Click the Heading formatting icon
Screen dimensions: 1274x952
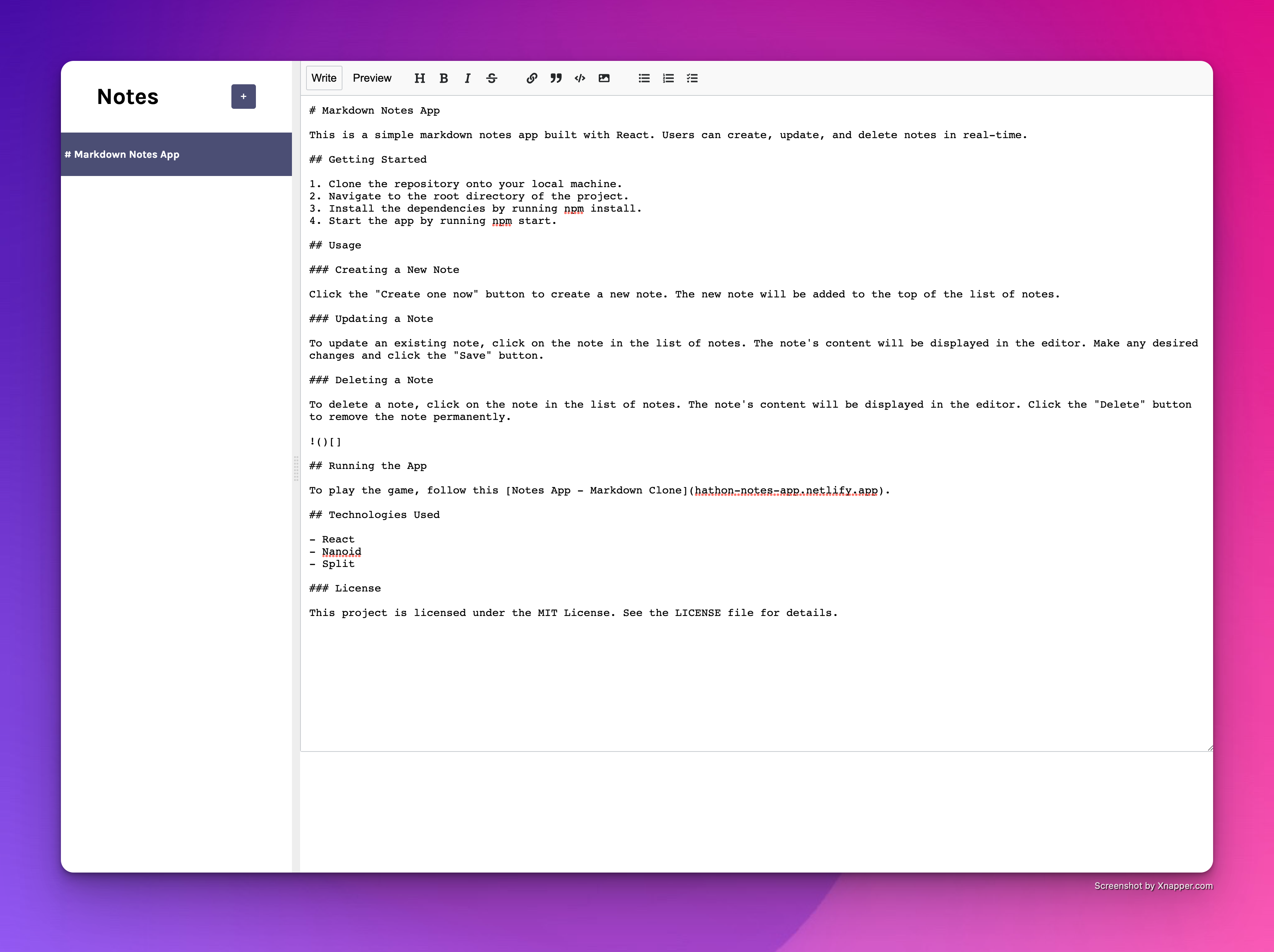point(419,78)
